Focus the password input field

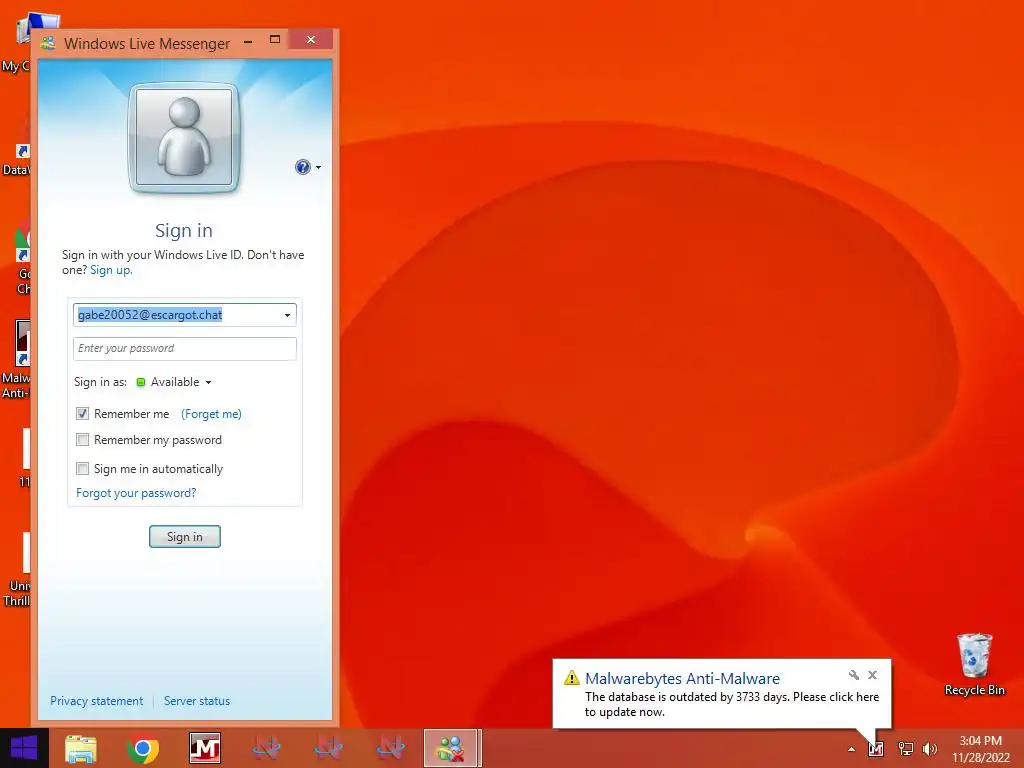185,349
